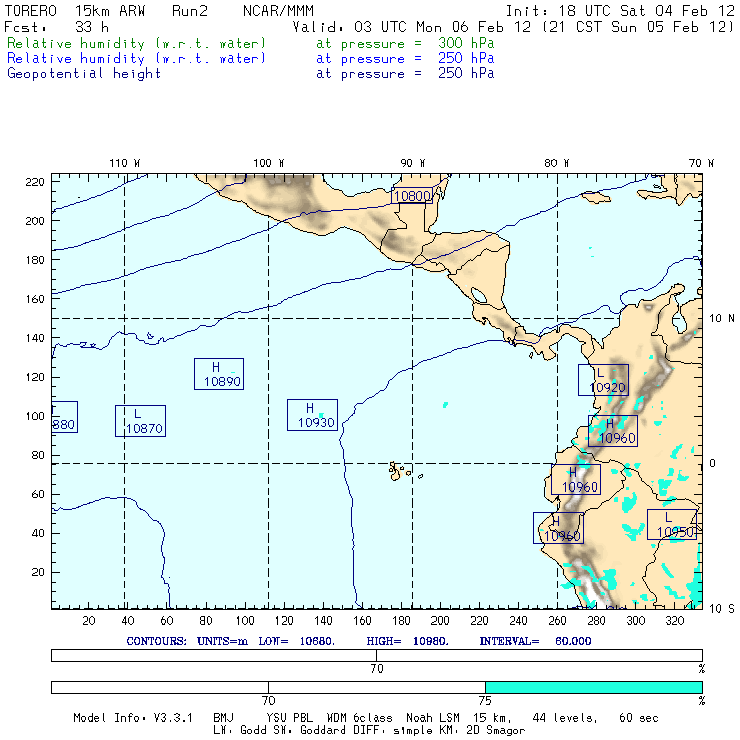
Task: Click the 'LOW= 10680.' contour text
Action: click(296, 641)
